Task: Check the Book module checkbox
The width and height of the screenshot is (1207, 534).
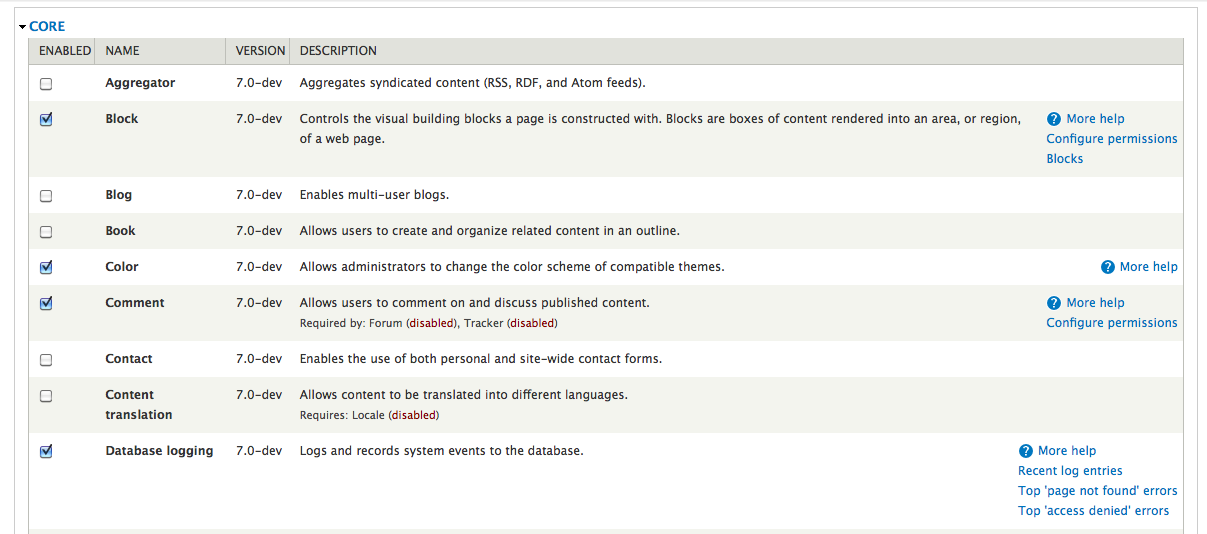Action: click(46, 232)
